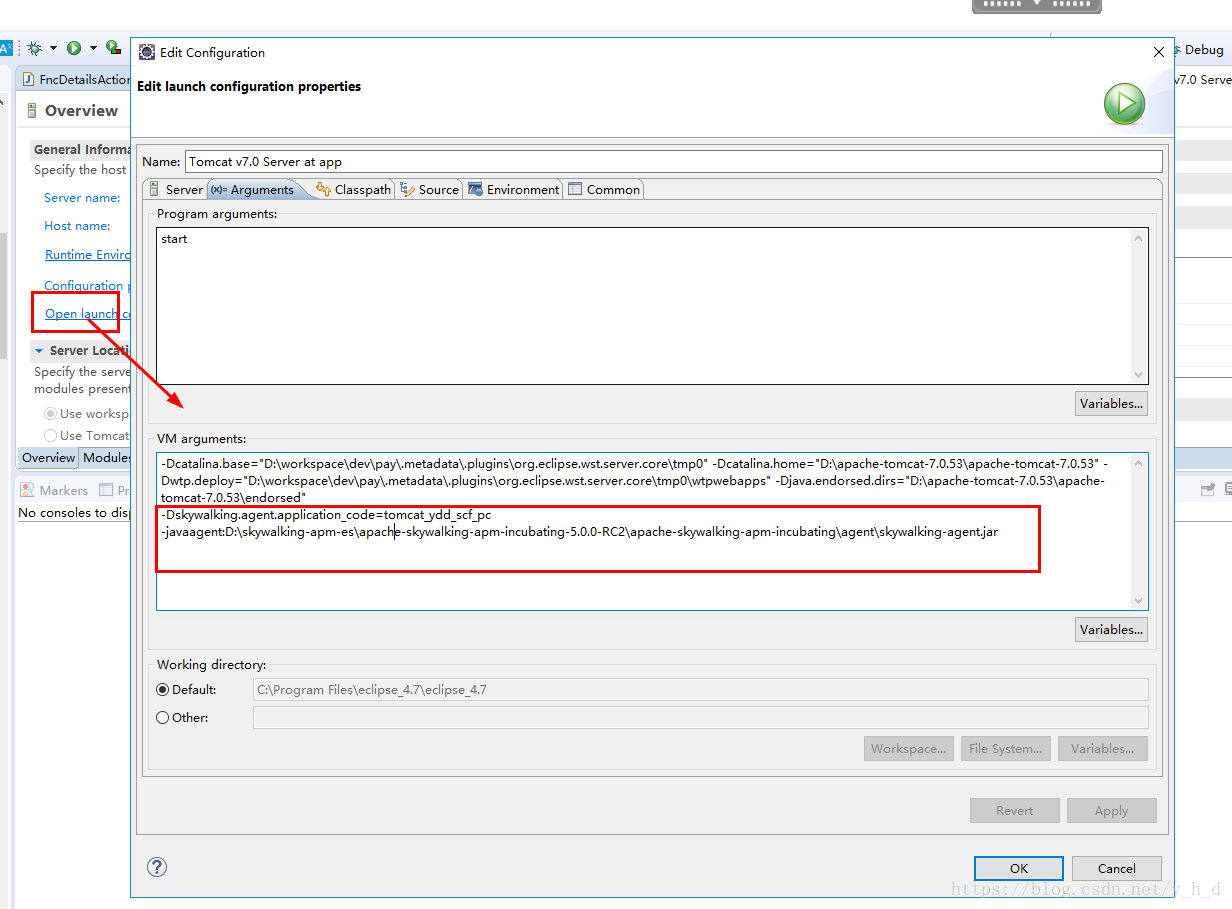Click inside the VM arguments text area
Viewport: 1232px width, 909px height.
point(644,530)
